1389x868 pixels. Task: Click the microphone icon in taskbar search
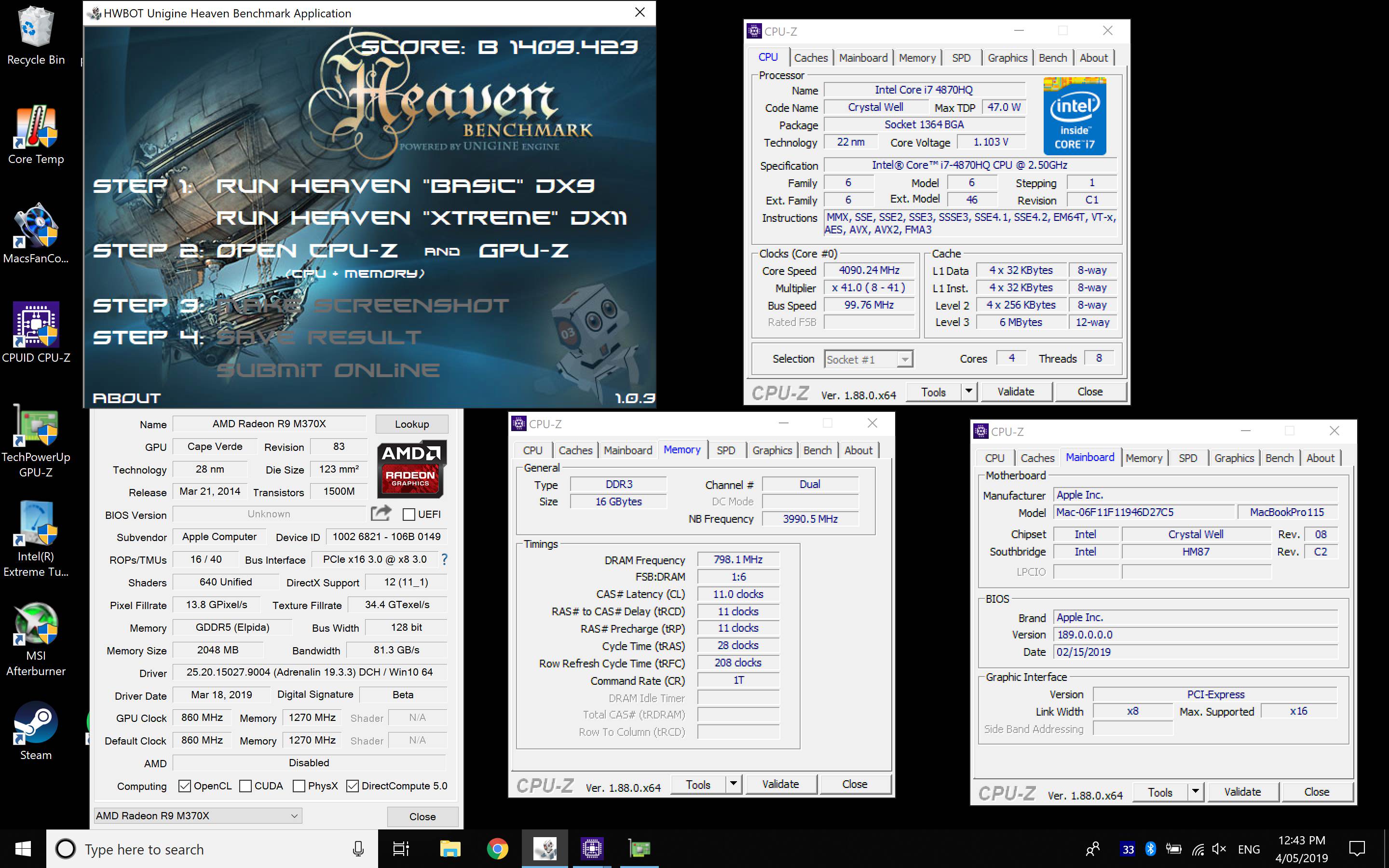[358, 849]
